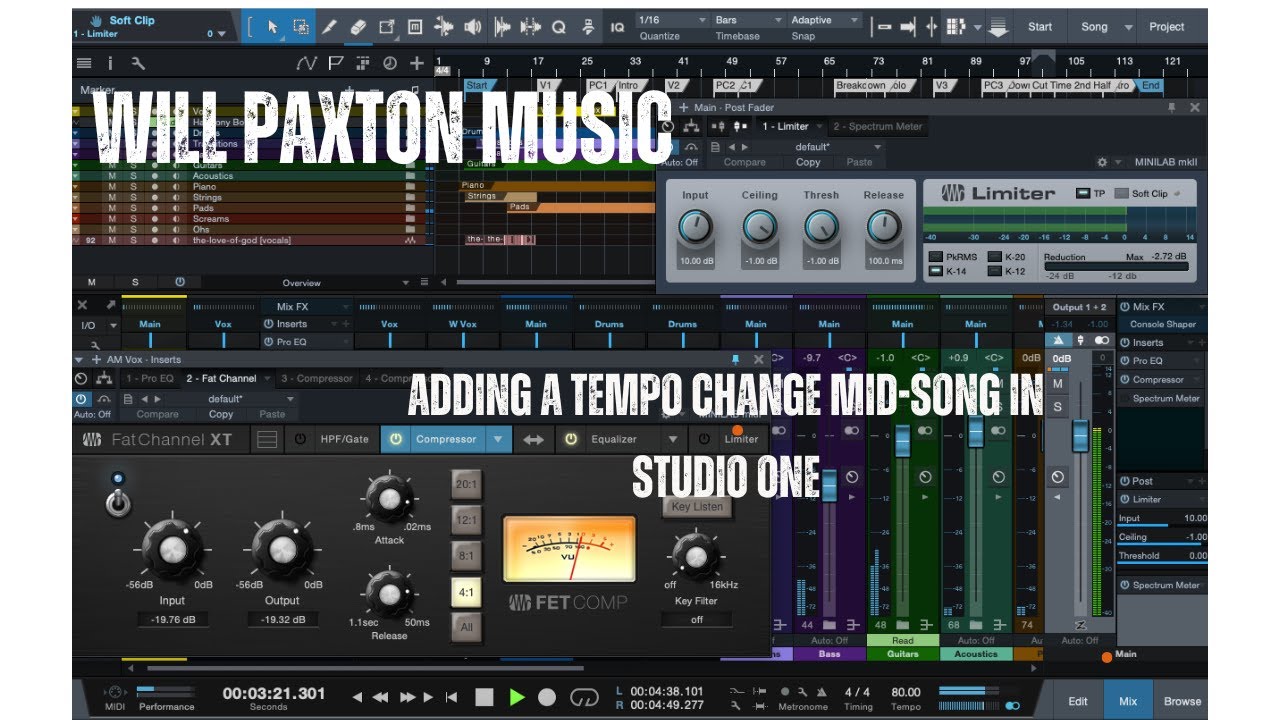
Task: Switch to 3 - Compressor insert tab
Action: [316, 379]
